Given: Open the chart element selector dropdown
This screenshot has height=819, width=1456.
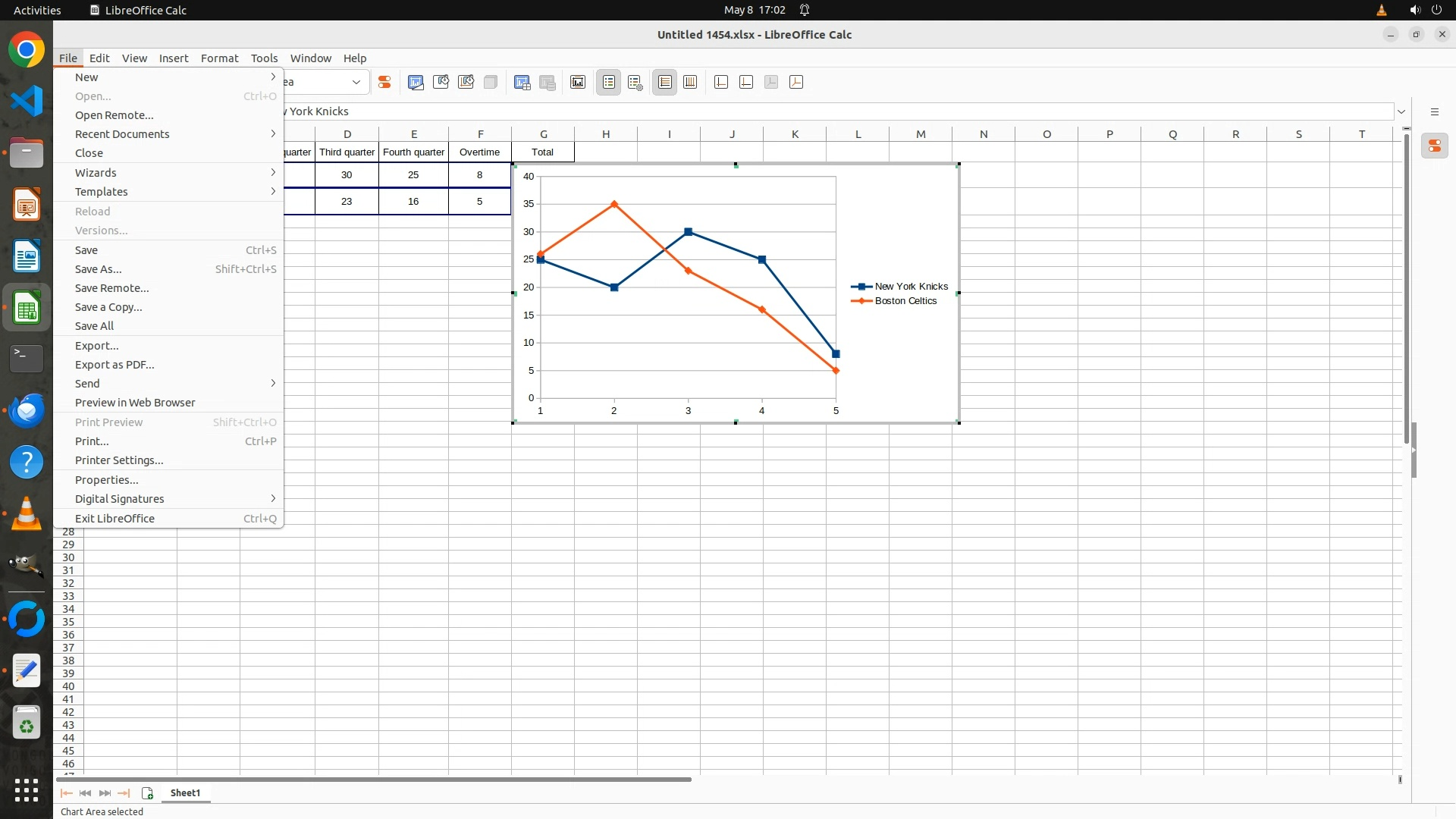Looking at the screenshot, I should (356, 82).
